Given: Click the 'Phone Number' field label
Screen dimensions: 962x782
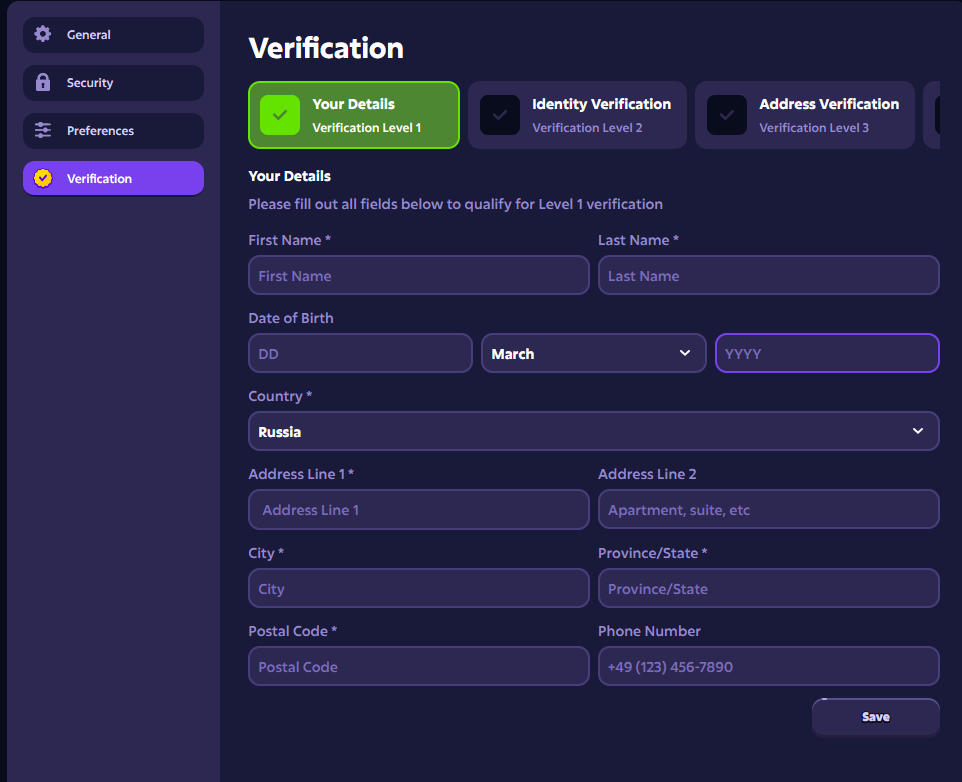Looking at the screenshot, I should (649, 631).
